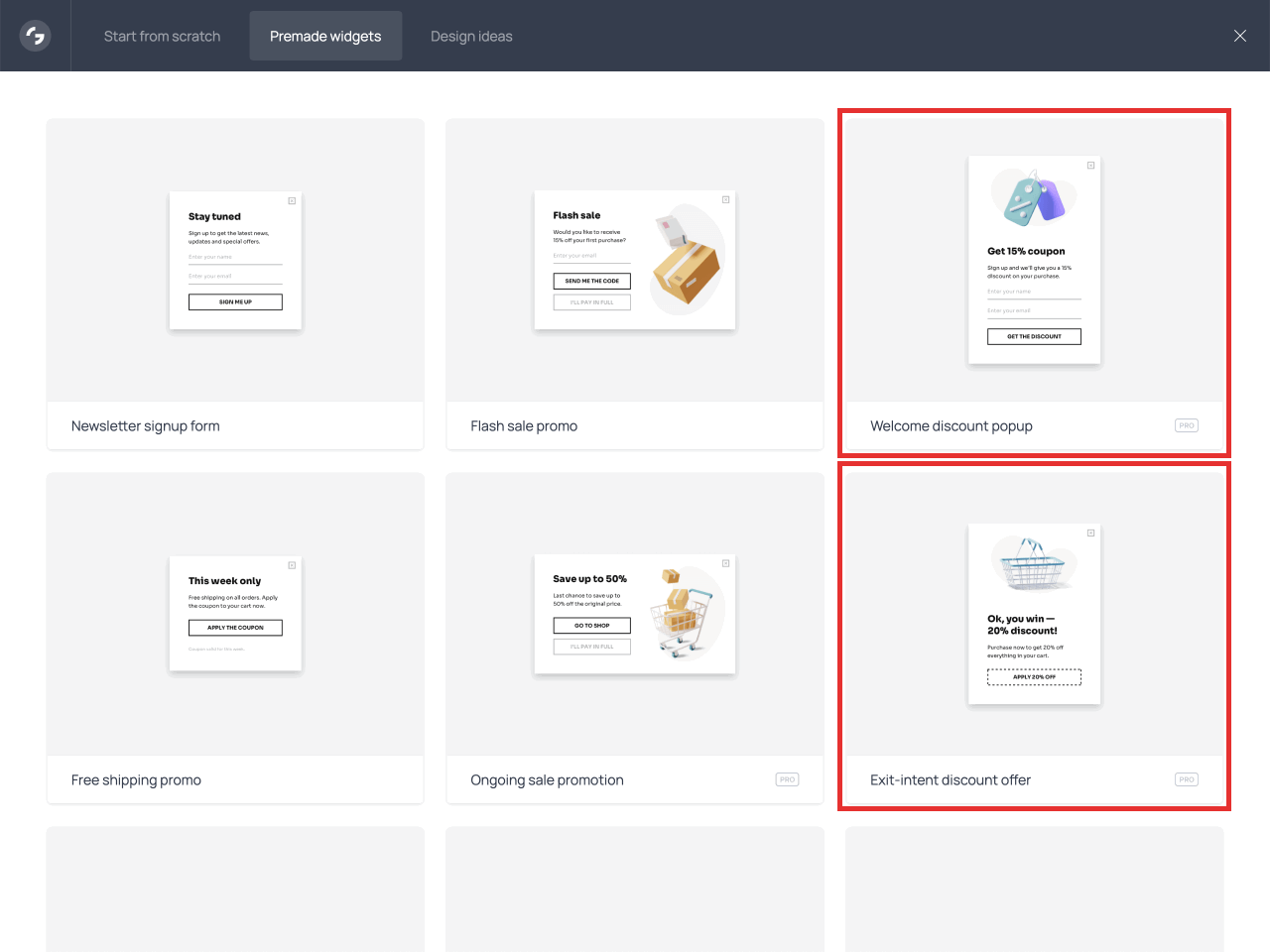
Task: Click PRO badge on Welcome discount popup
Action: click(1186, 425)
